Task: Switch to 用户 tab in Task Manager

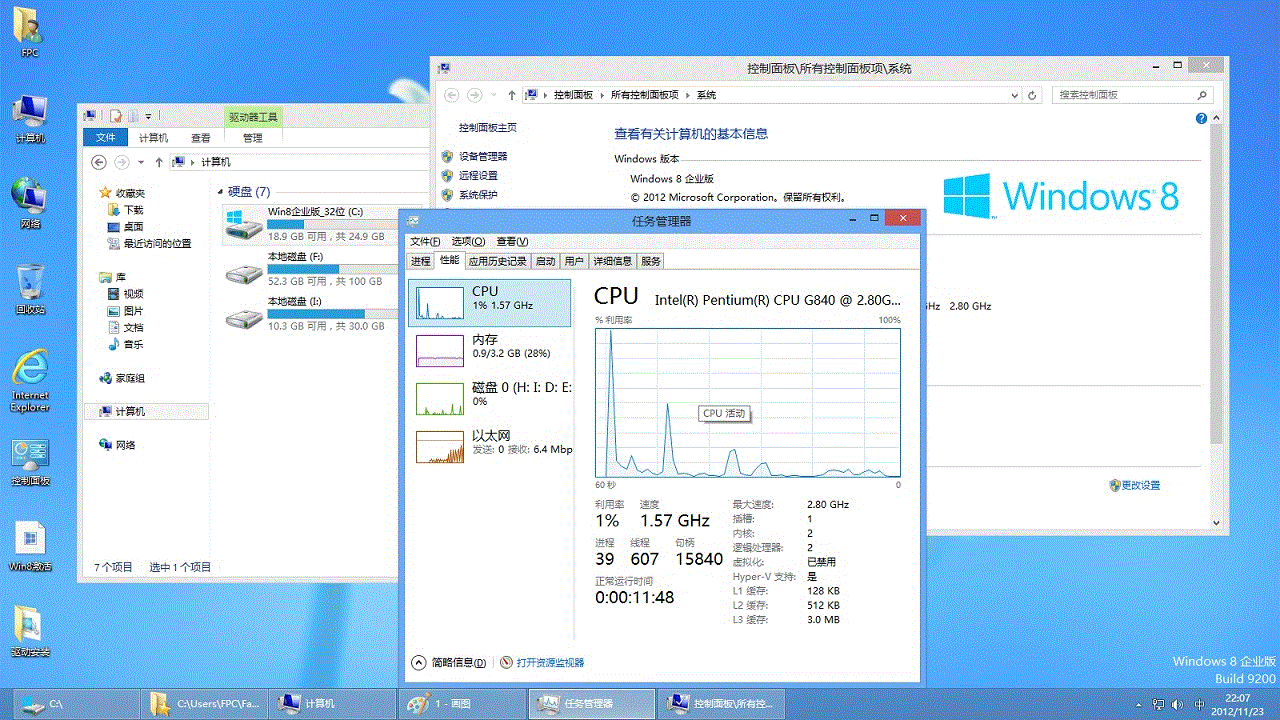Action: click(x=574, y=261)
